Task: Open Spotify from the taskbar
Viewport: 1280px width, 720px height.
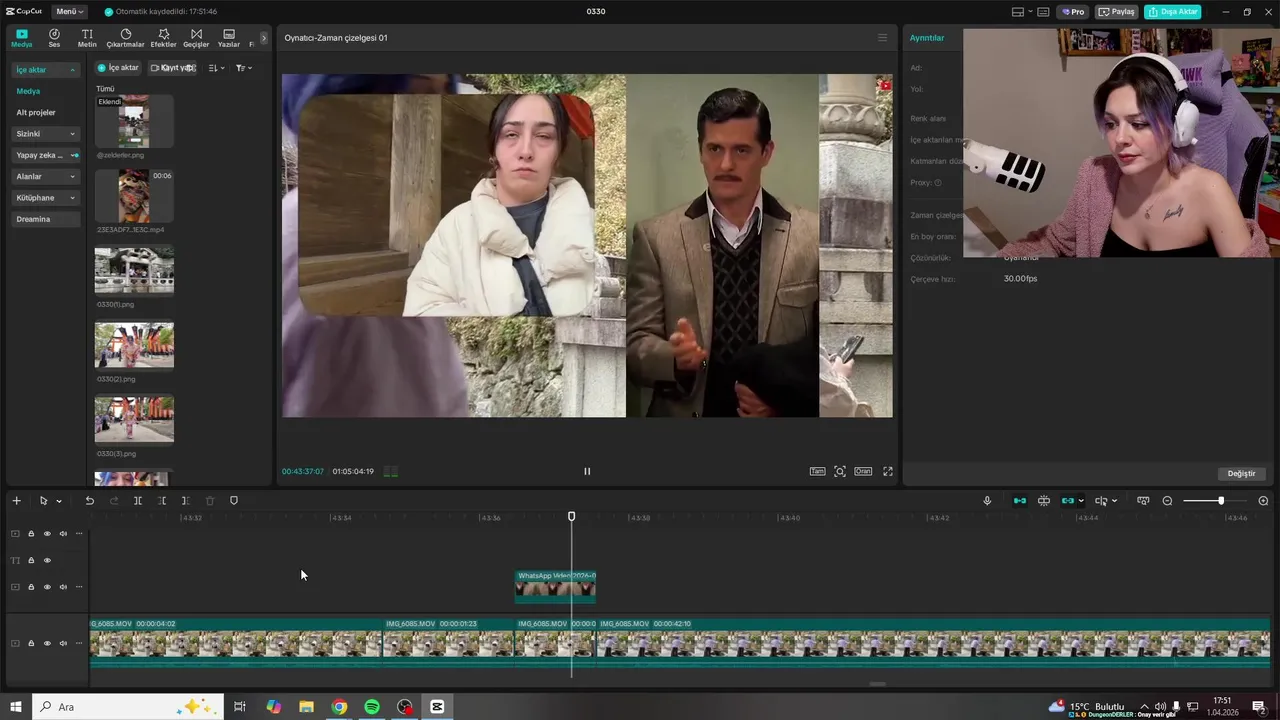Action: pyautogui.click(x=372, y=707)
